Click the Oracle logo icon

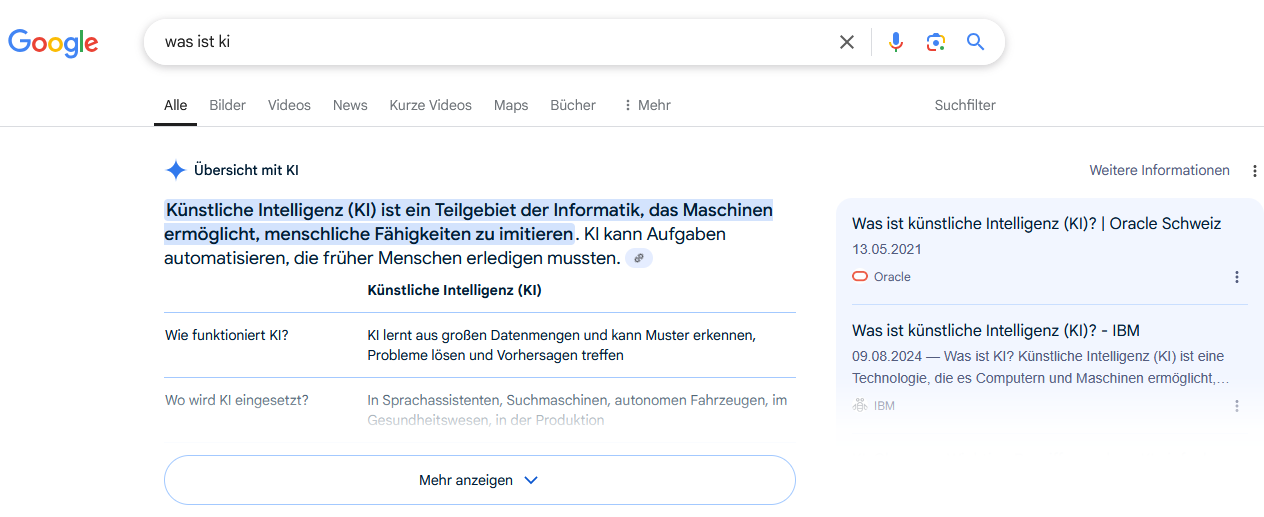pos(860,277)
